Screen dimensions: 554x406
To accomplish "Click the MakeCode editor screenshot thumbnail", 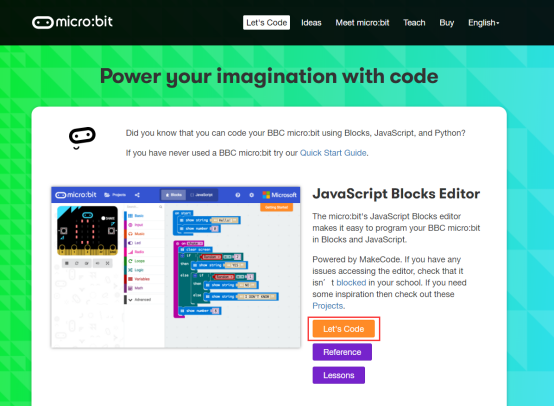I will pyautogui.click(x=176, y=267).
